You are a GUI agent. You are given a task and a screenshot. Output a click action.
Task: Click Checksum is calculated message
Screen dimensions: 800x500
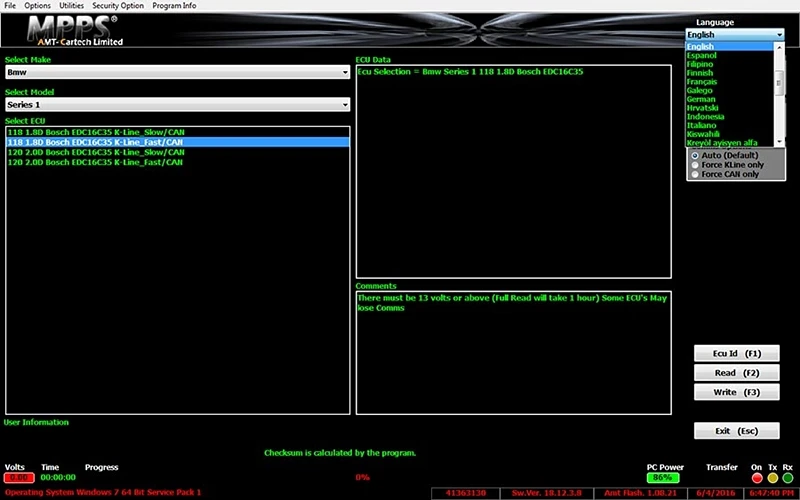(340, 453)
